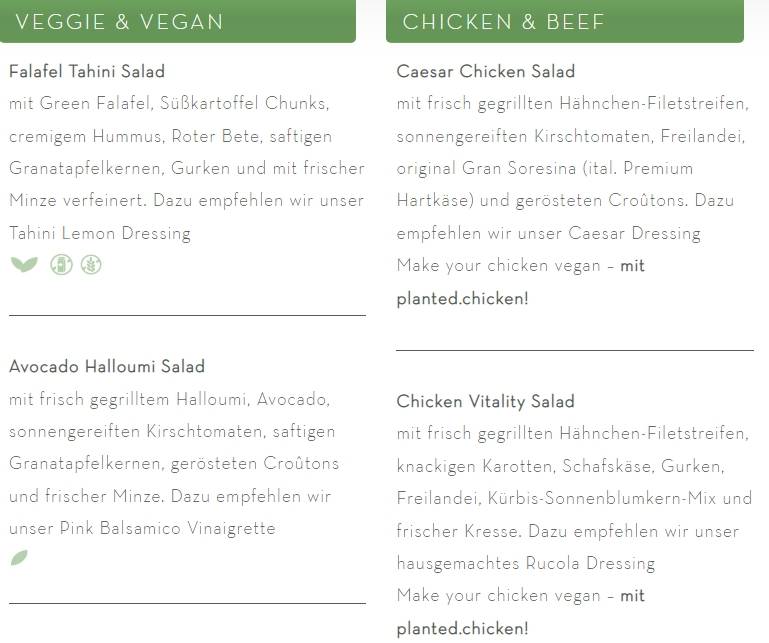Click the gluten-free wheat icon

(x=91, y=264)
